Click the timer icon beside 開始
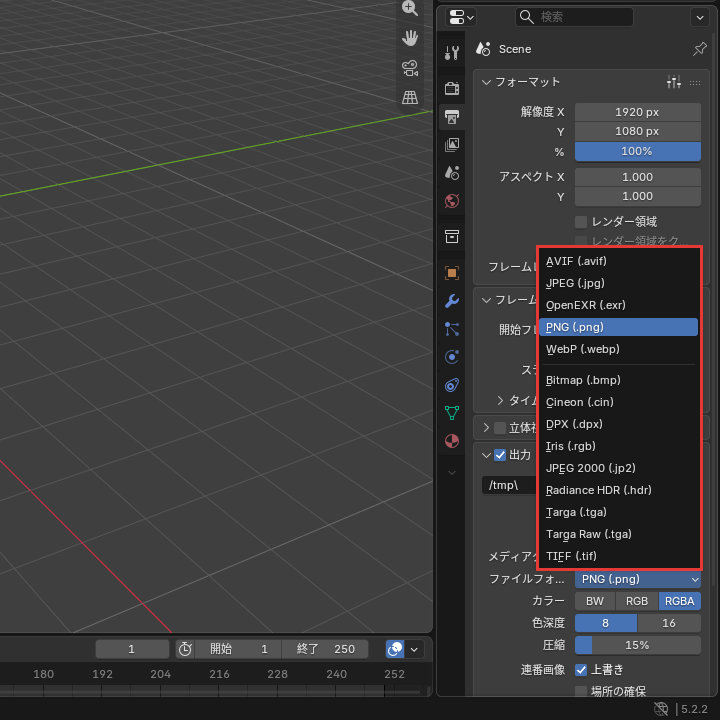Viewport: 720px width, 720px height. 185,649
